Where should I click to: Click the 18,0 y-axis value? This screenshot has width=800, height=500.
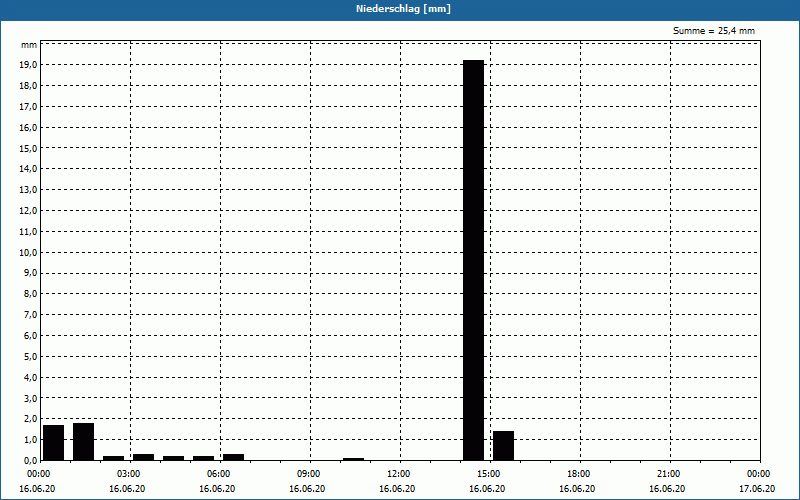[29, 86]
